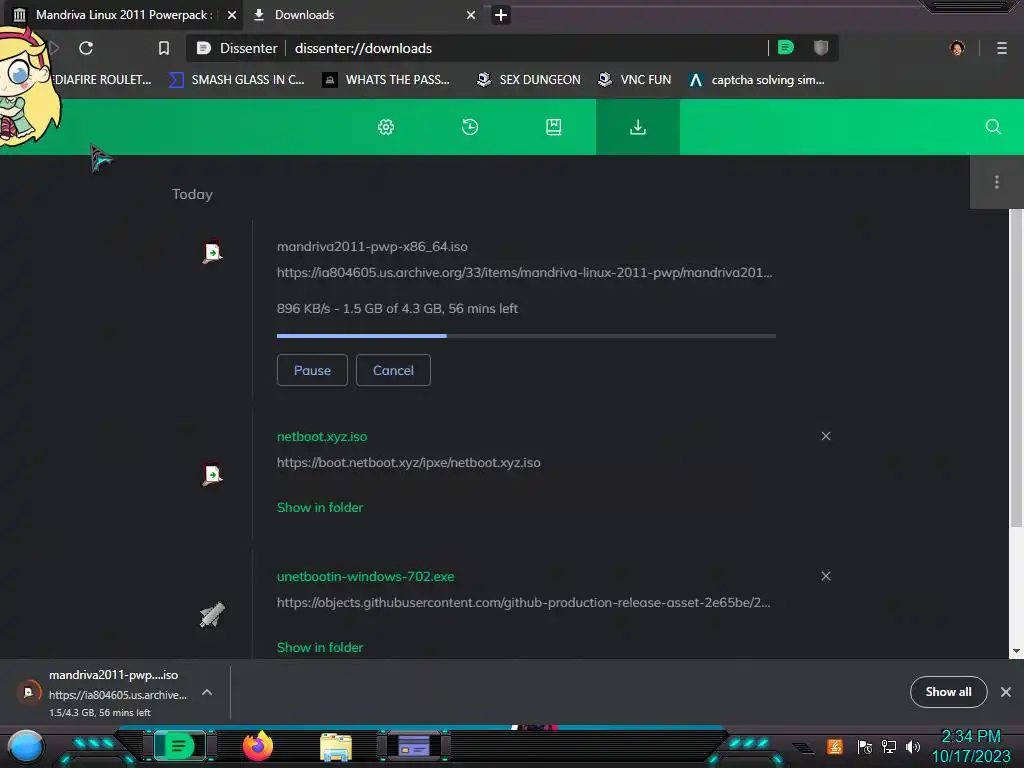Open the Bookmarks icon in green toolbar
1024x768 pixels.
pyautogui.click(x=553, y=127)
